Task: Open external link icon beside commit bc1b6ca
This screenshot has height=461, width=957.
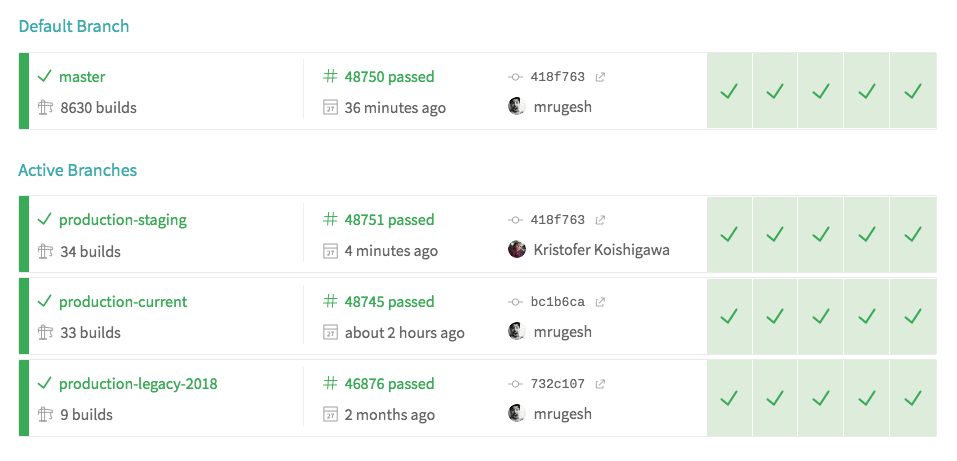Action: tap(600, 302)
